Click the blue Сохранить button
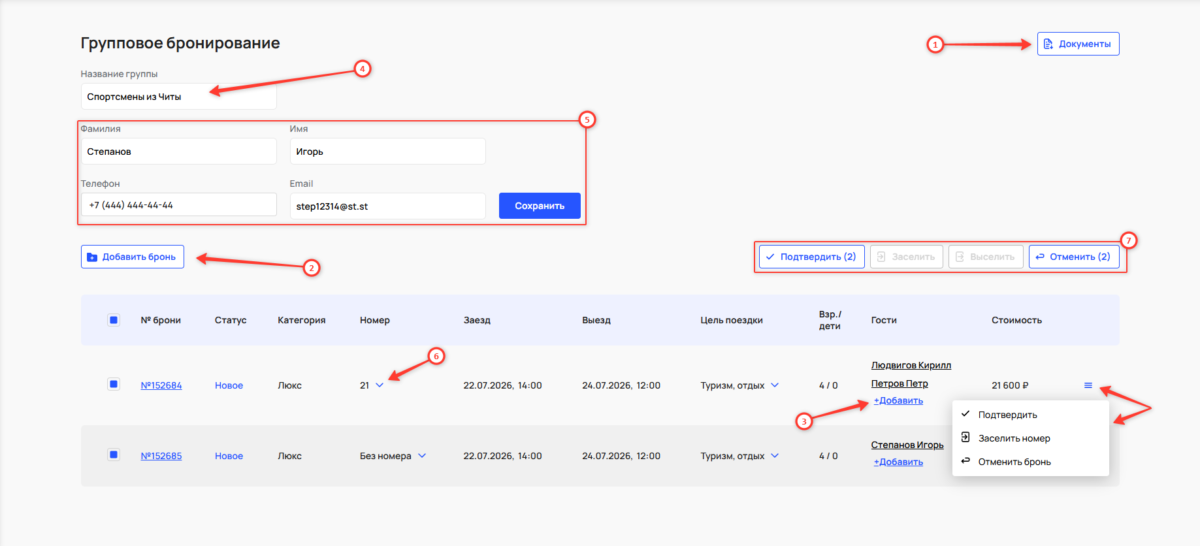 click(539, 206)
